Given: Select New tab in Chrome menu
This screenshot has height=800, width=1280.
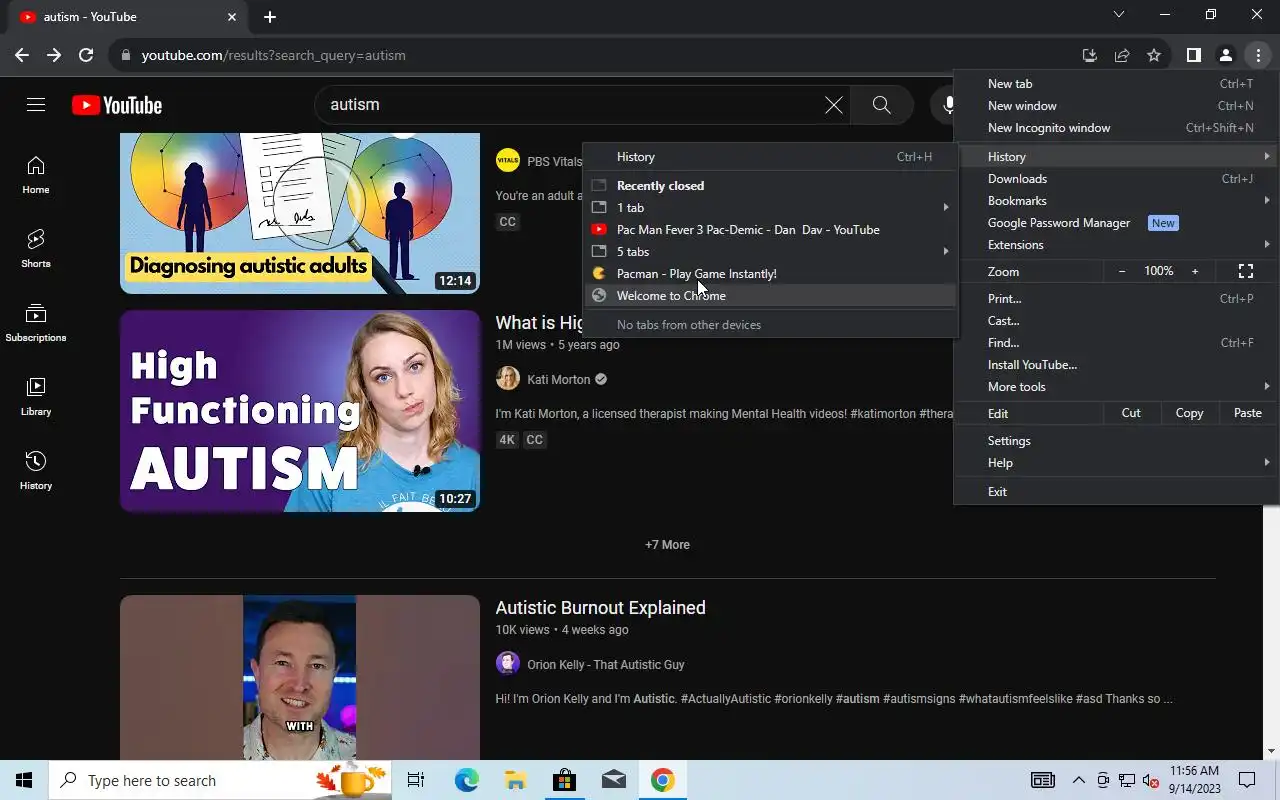Looking at the screenshot, I should pos(1115,83).
